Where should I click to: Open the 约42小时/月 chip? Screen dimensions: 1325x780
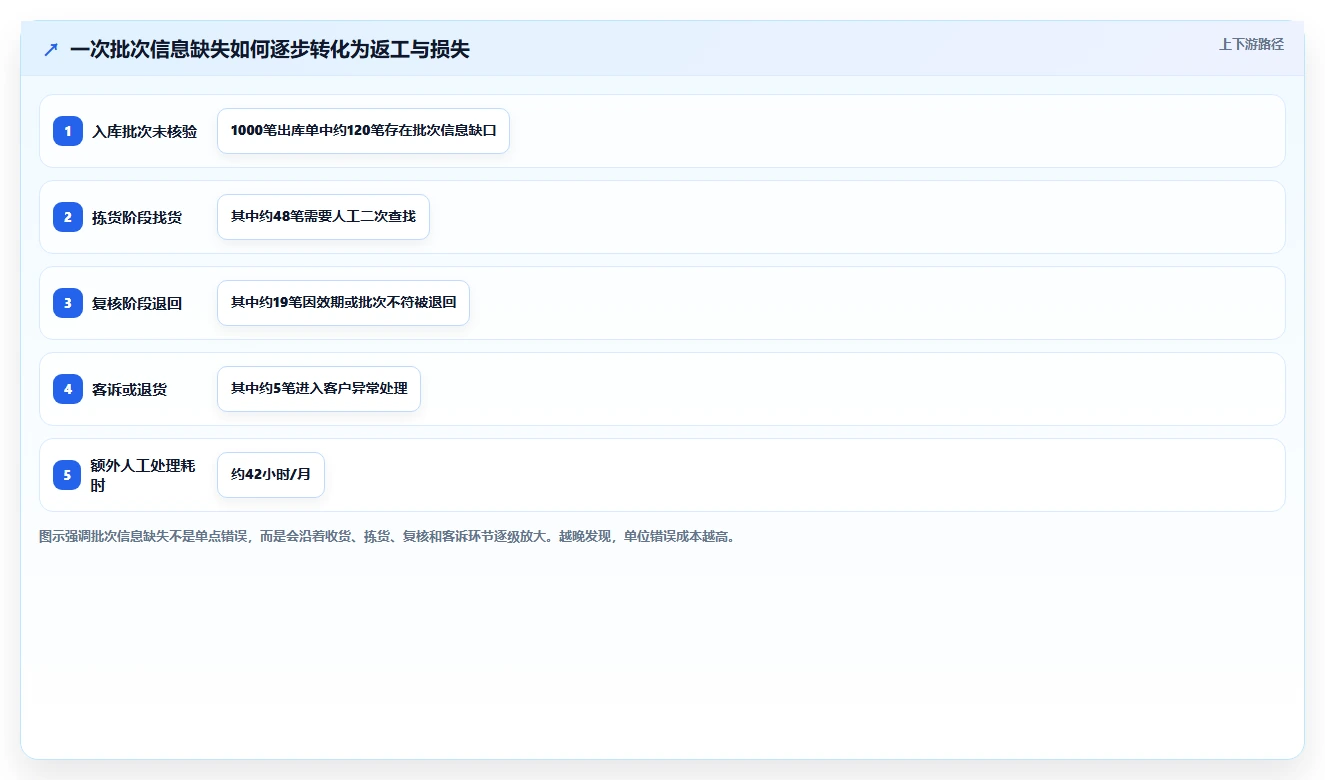click(x=271, y=475)
